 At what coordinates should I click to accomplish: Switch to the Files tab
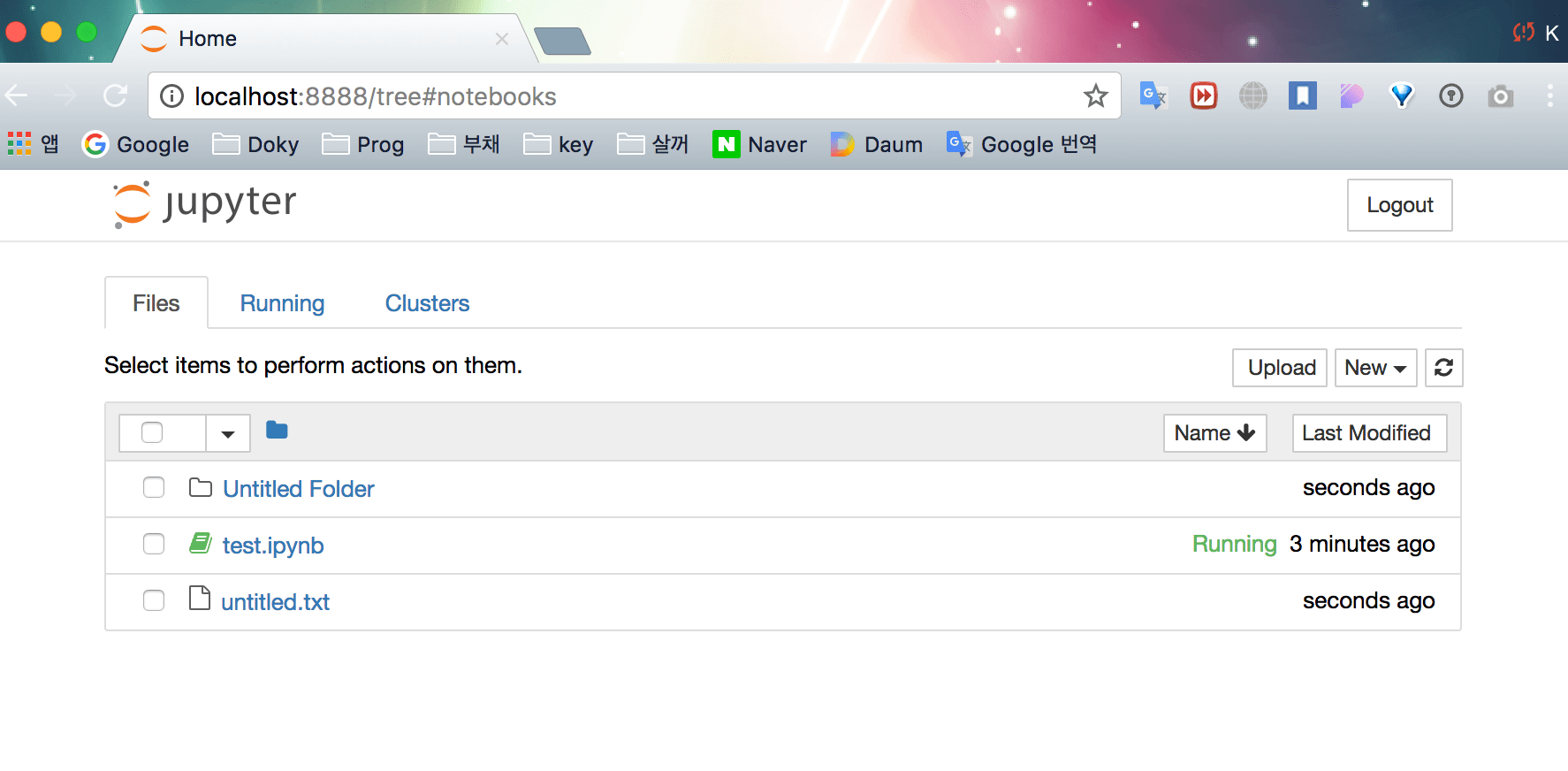point(156,303)
